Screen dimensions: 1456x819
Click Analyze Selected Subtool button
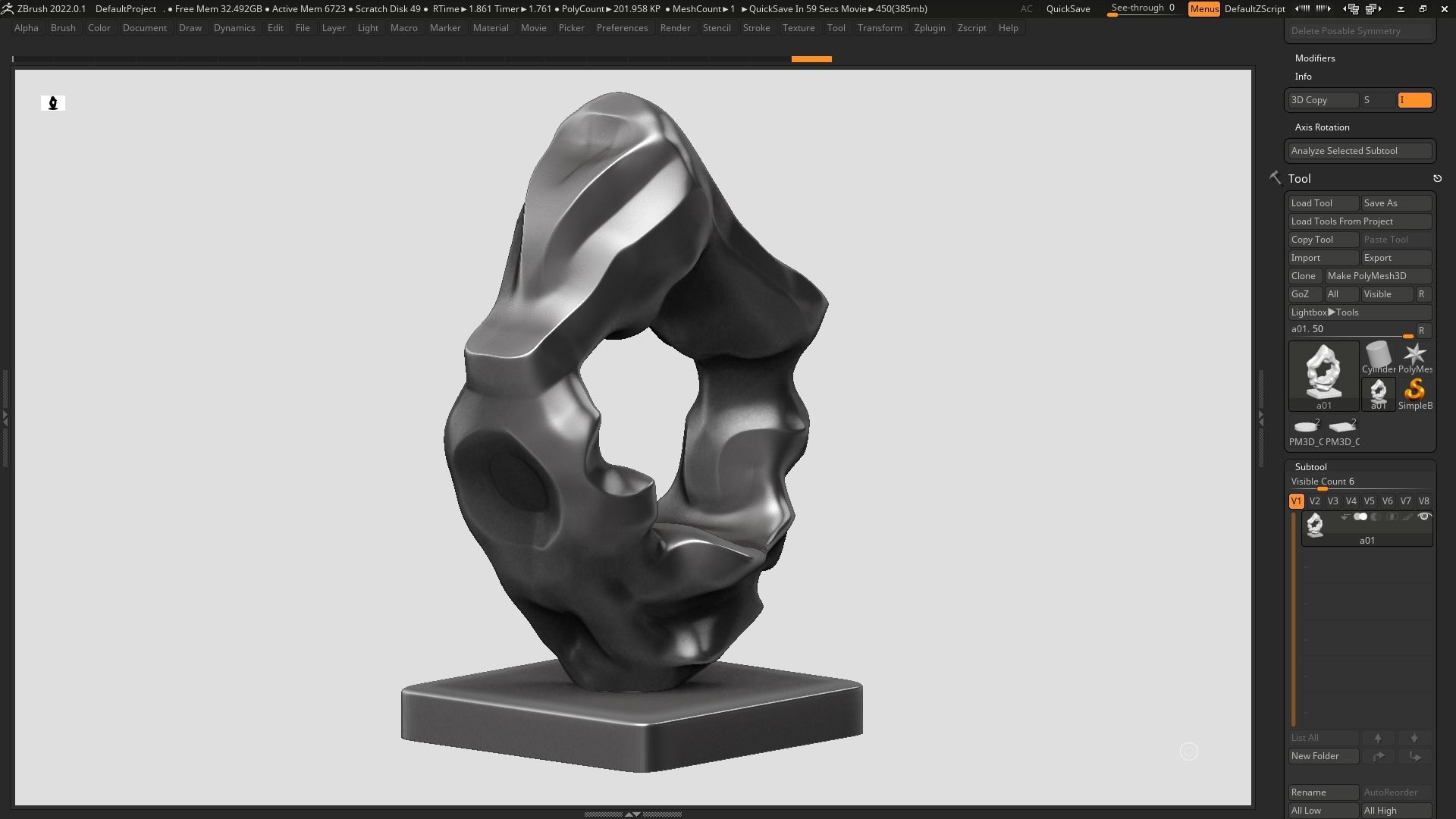click(1360, 151)
